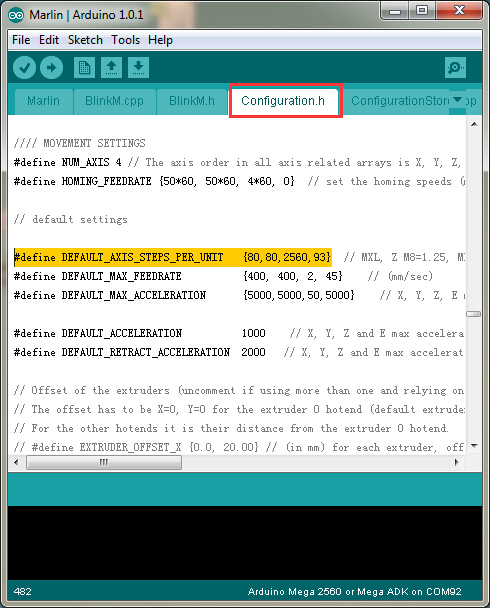
Task: Click the vertical scrollbar up arrow
Action: 474,124
